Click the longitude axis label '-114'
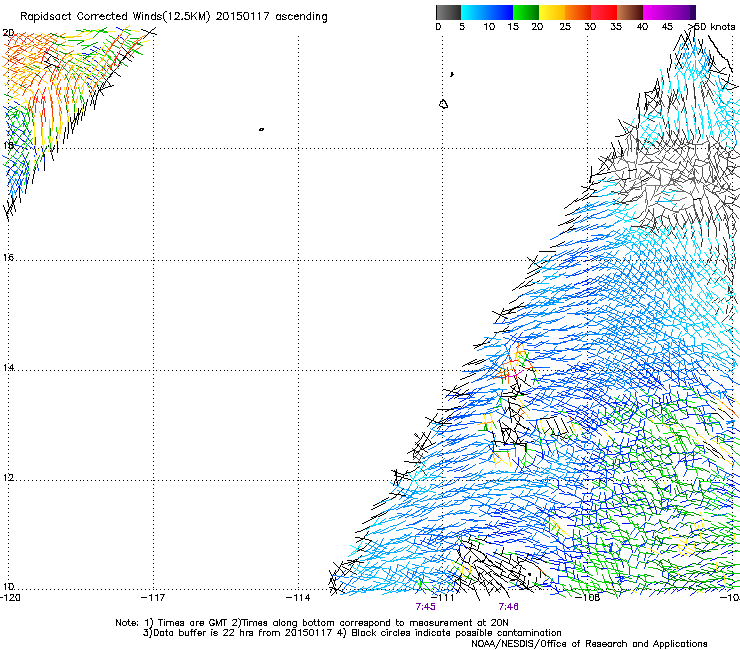Image resolution: width=740 pixels, height=650 pixels. (x=298, y=598)
